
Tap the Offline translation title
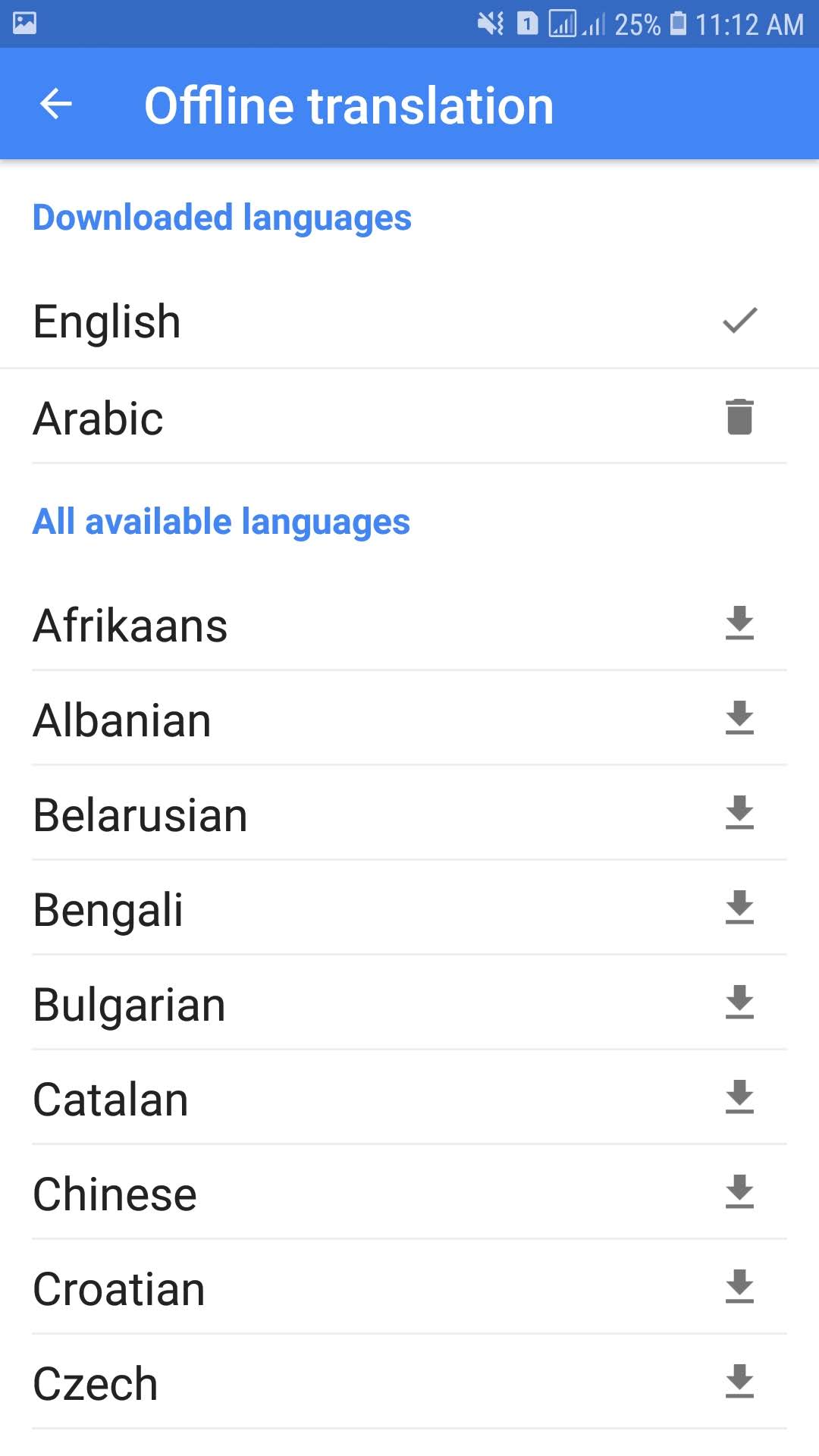tap(349, 105)
